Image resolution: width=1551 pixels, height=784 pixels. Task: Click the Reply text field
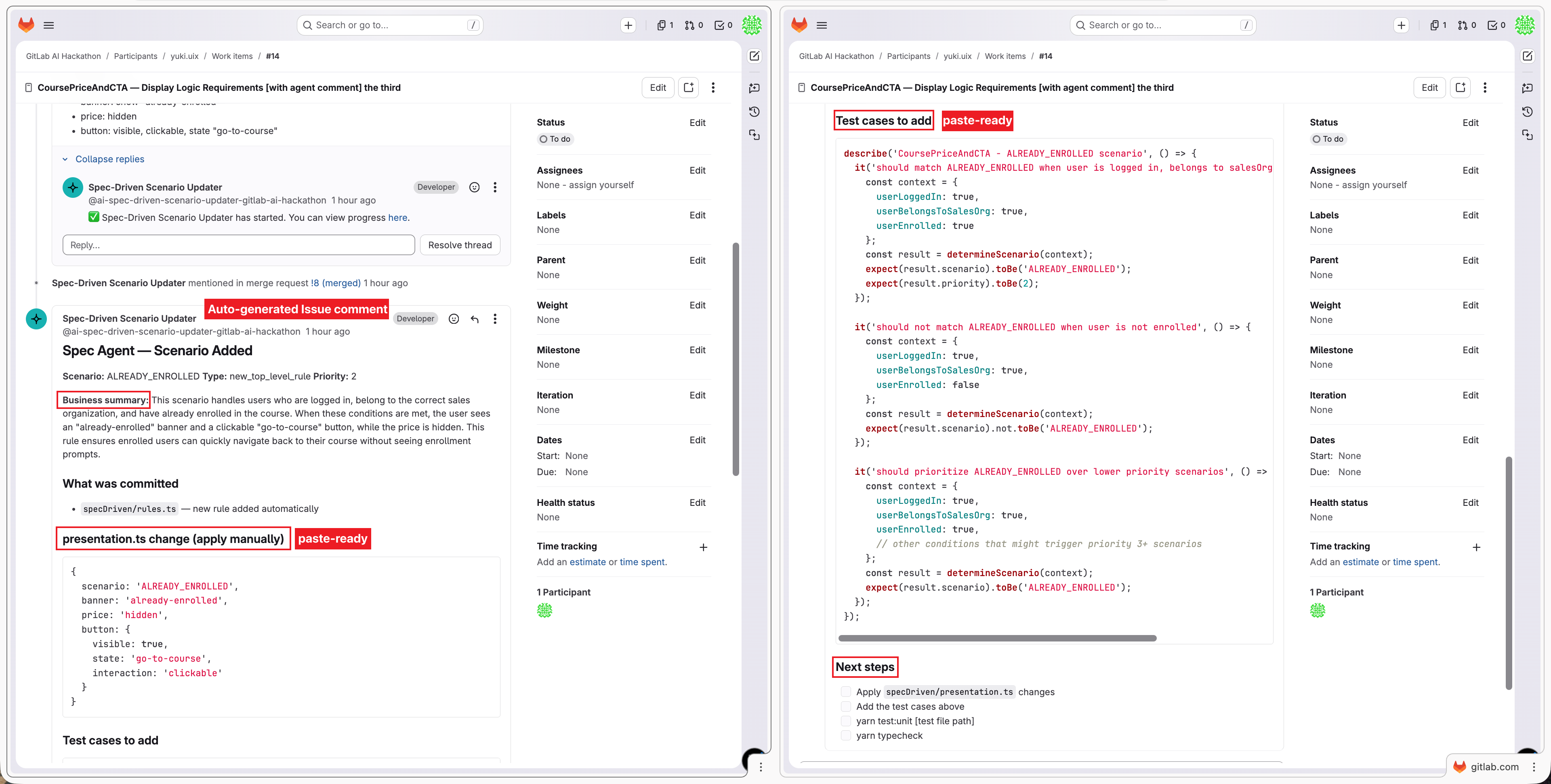(238, 245)
